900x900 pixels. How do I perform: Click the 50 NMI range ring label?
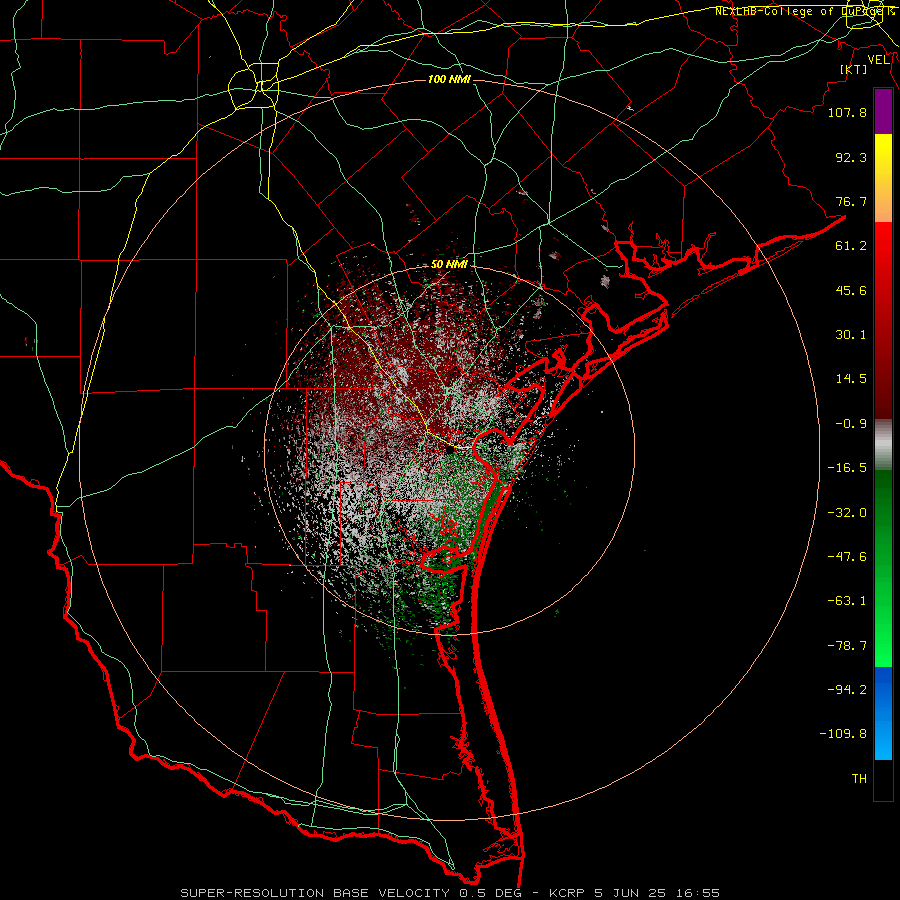click(449, 265)
